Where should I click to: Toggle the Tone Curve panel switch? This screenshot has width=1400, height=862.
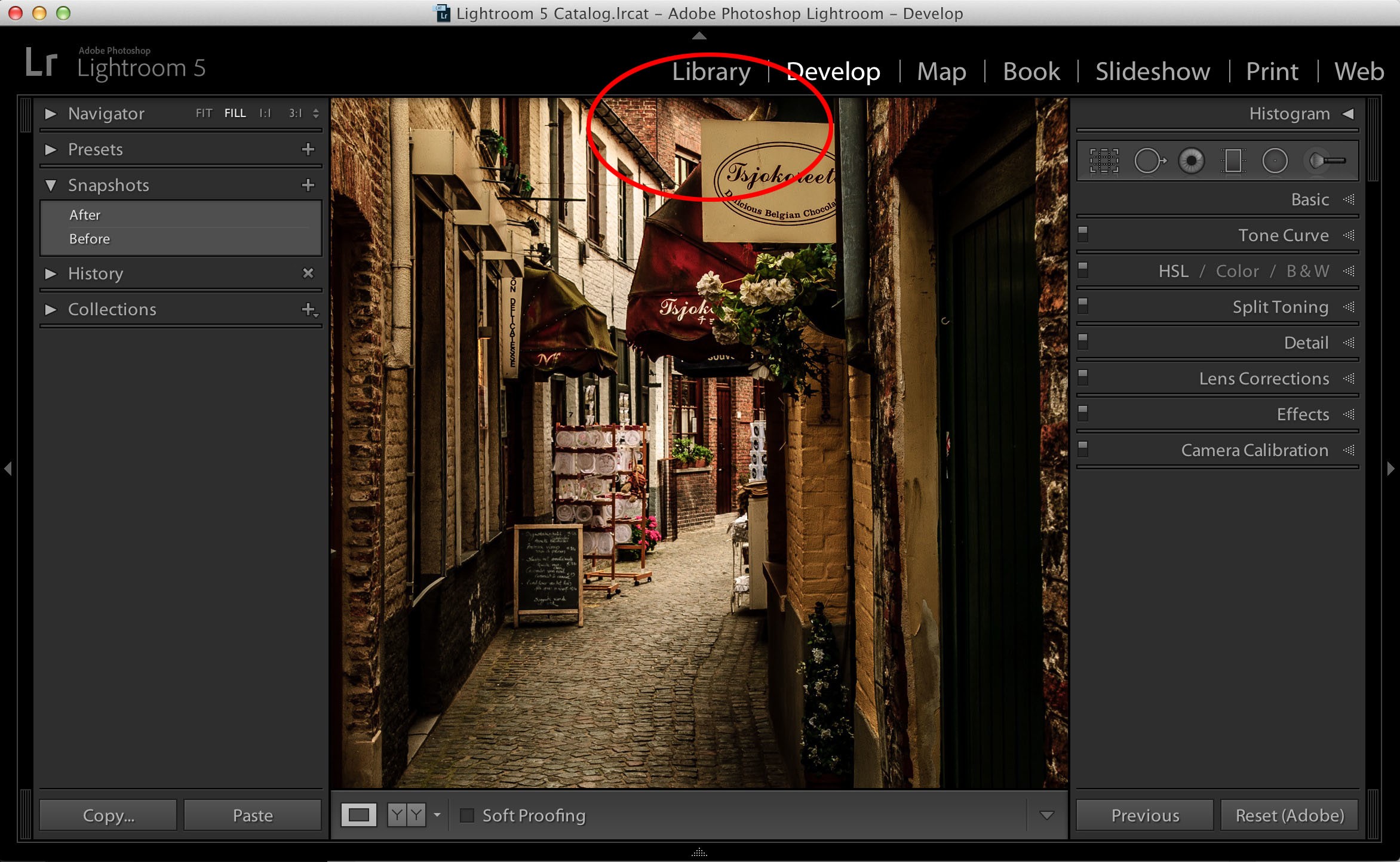point(1083,233)
